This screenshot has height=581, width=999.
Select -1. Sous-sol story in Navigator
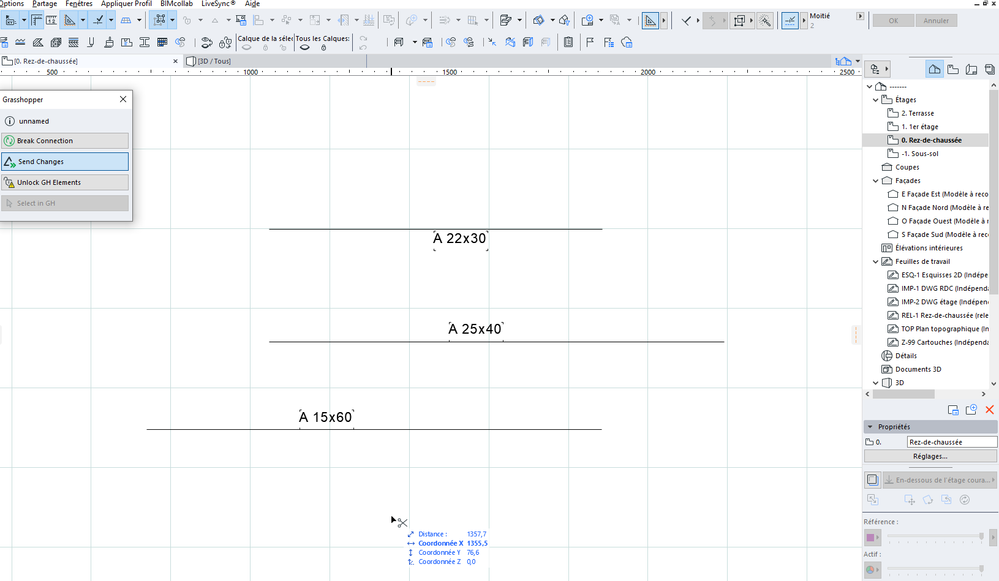point(919,154)
